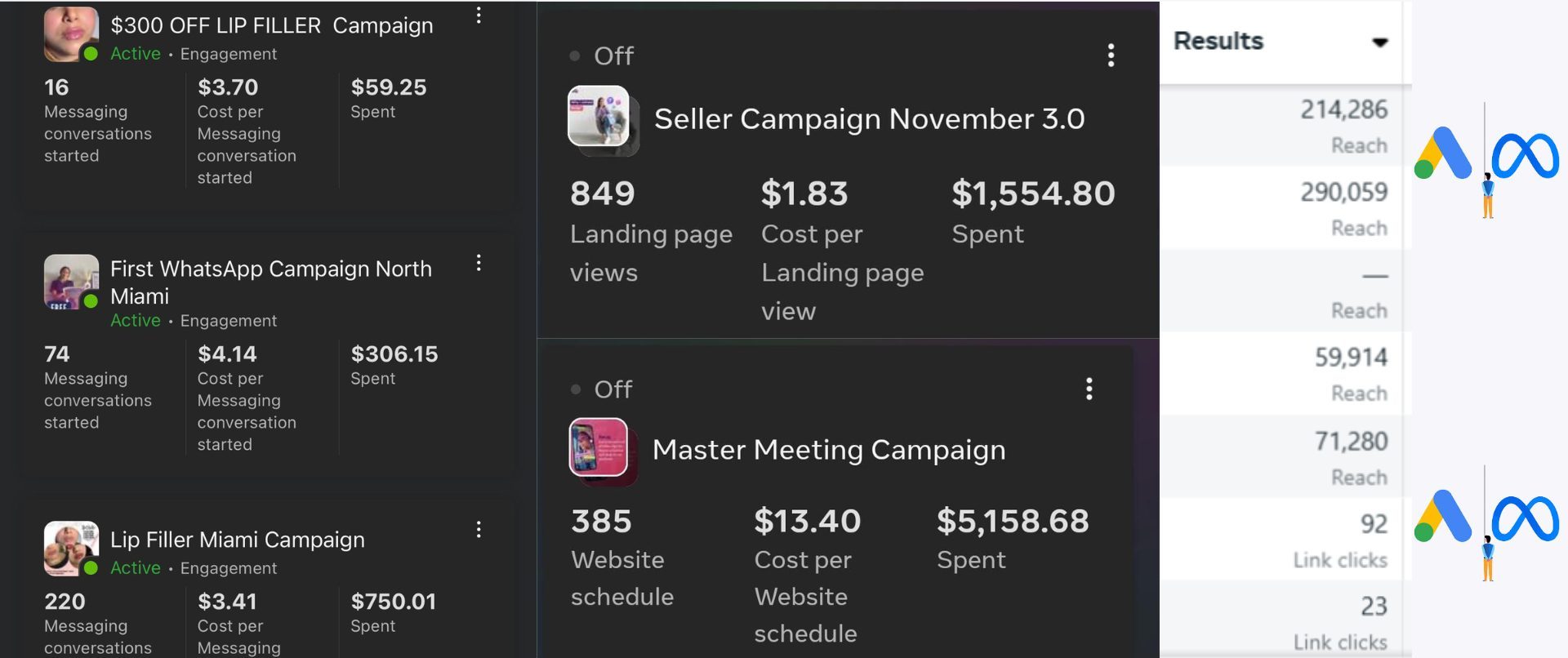Click the upper Google Ads logo

[1443, 153]
